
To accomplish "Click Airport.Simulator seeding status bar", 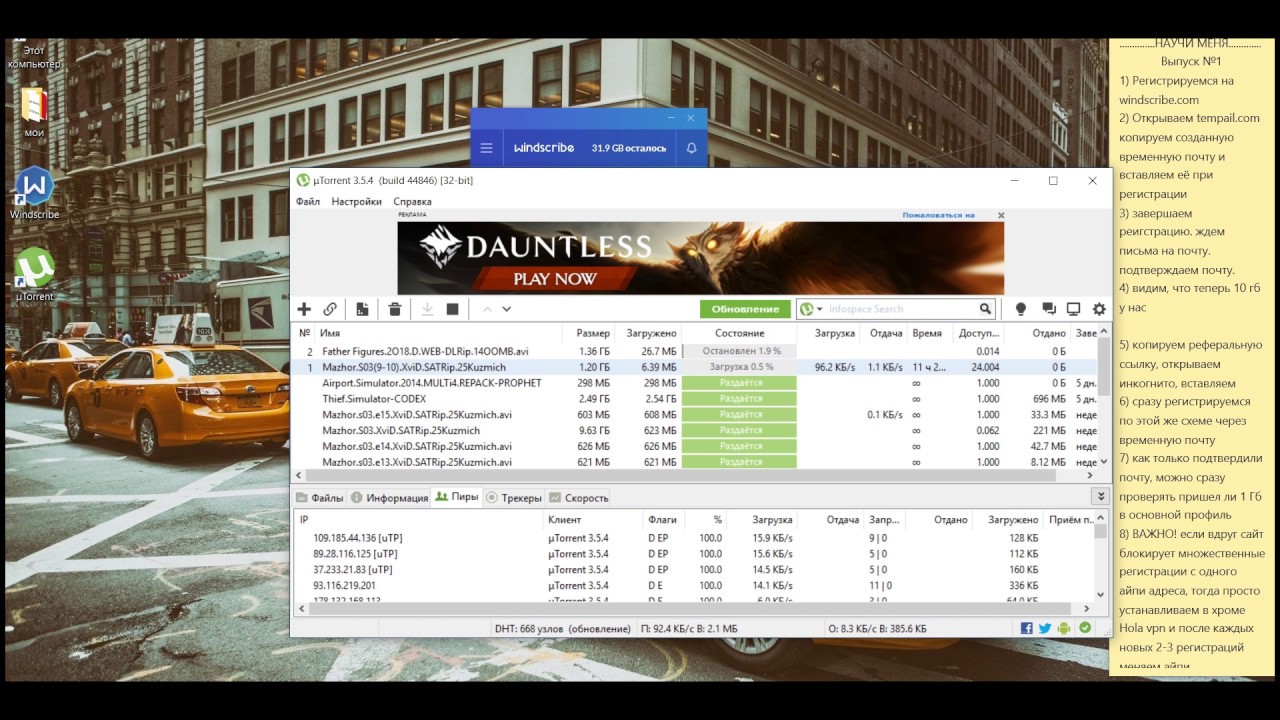I will point(739,383).
